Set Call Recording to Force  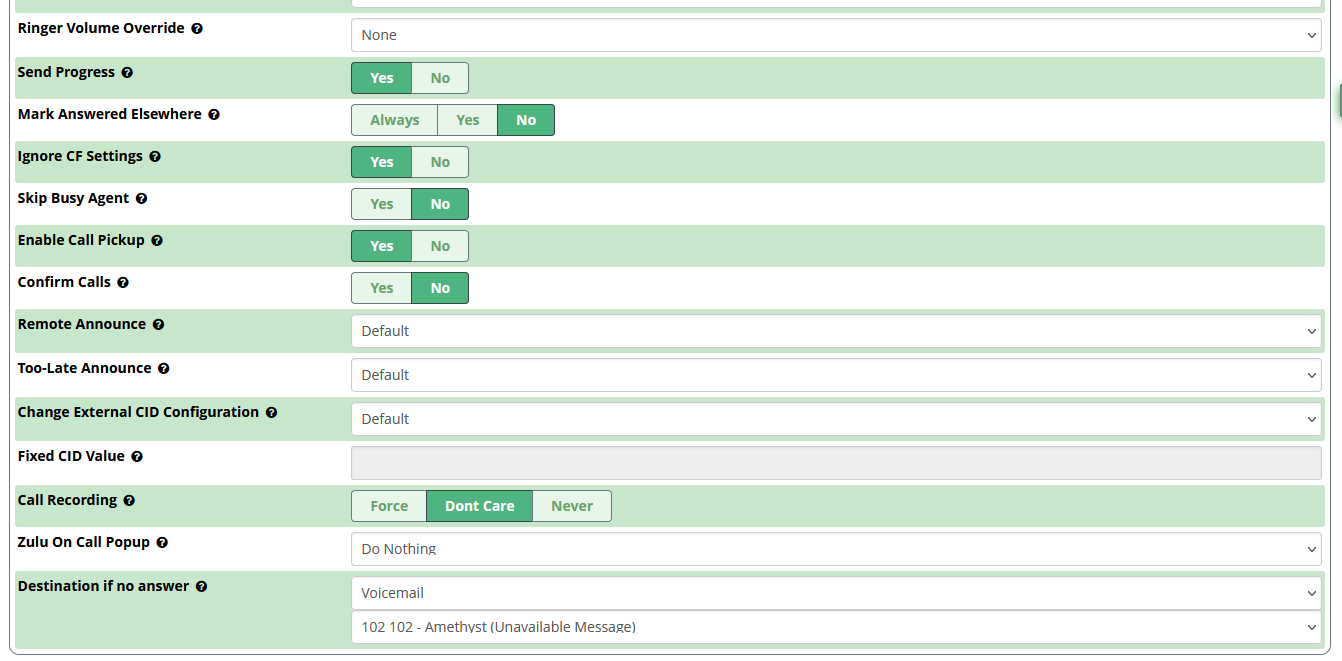click(x=389, y=506)
